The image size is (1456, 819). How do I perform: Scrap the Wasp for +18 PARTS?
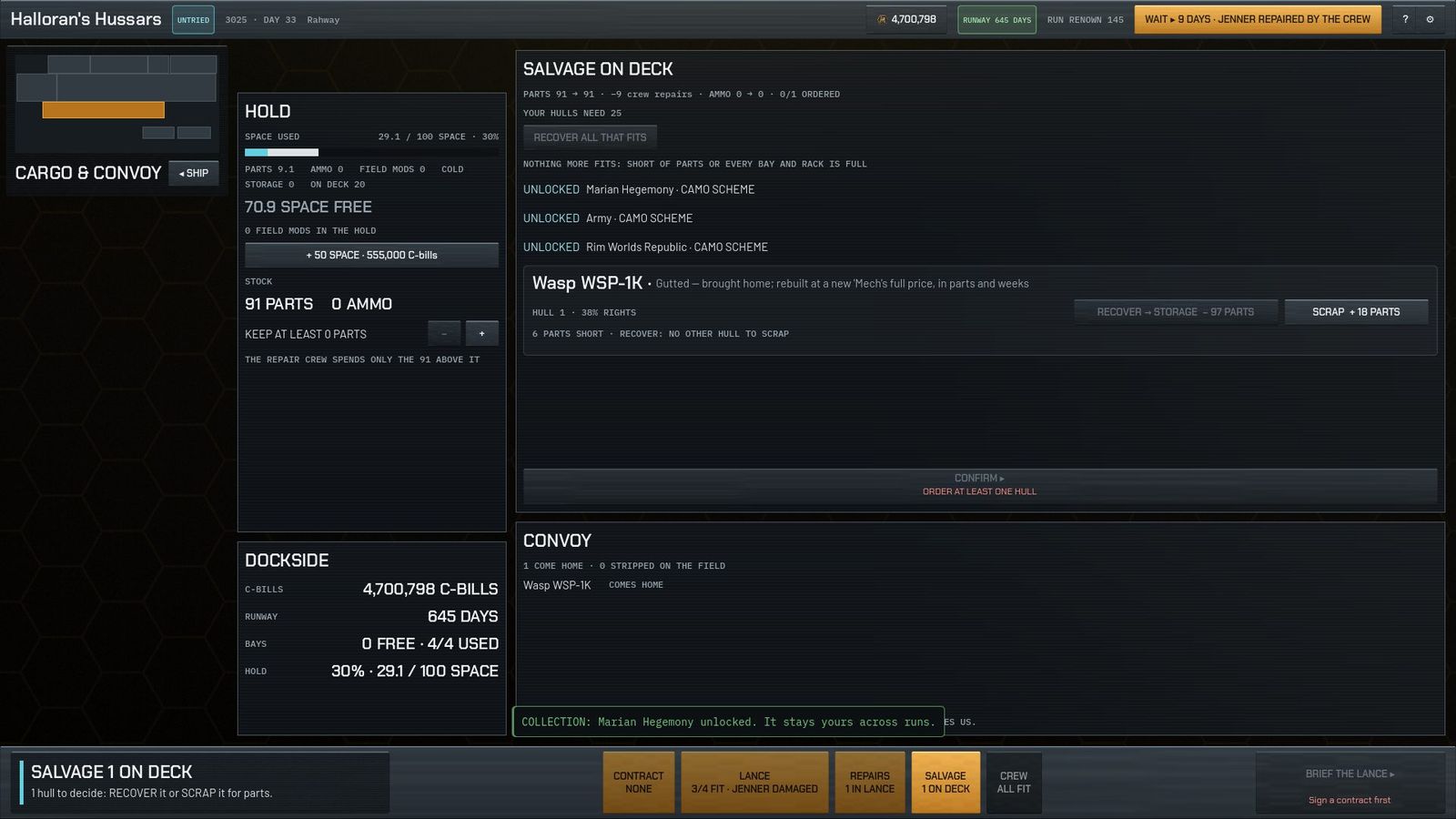pyautogui.click(x=1356, y=312)
